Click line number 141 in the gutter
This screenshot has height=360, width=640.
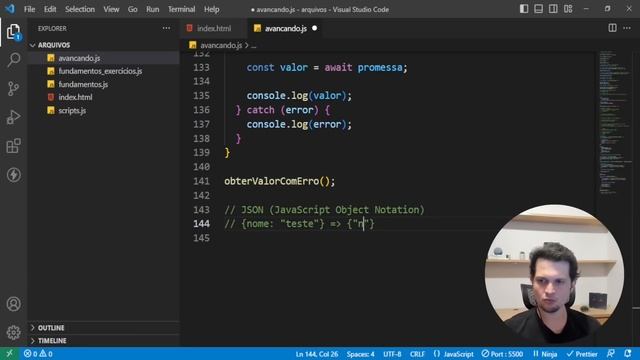point(201,181)
